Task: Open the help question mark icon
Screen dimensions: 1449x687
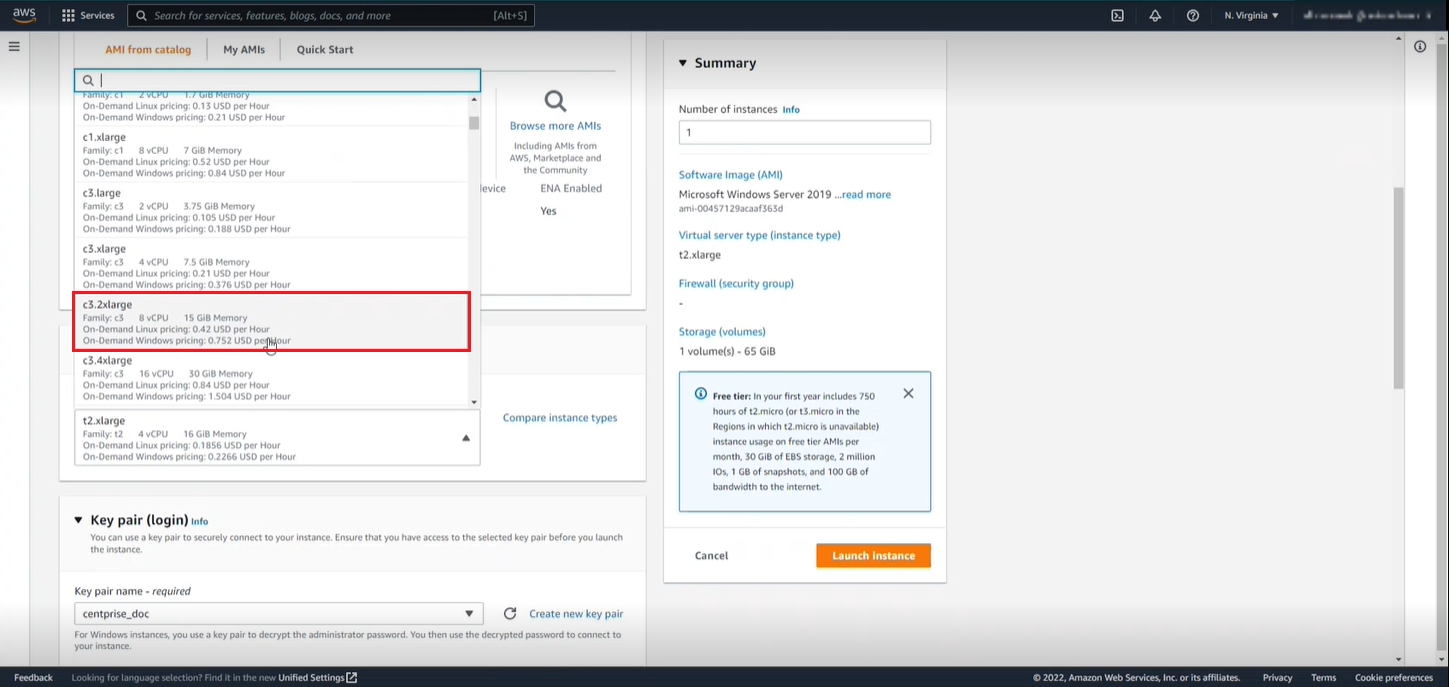Action: coord(1192,15)
